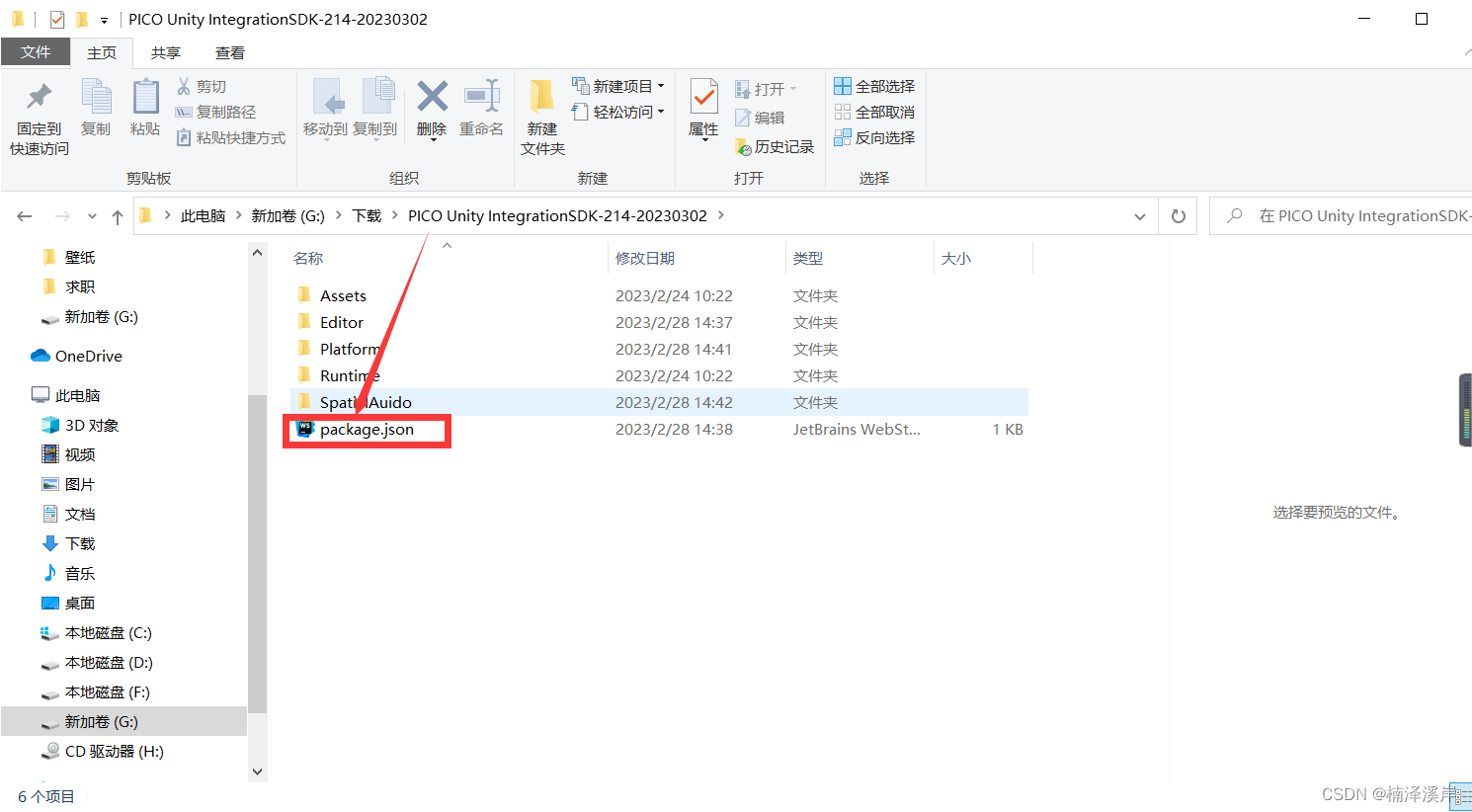Select all items with 全部选择

(x=873, y=85)
